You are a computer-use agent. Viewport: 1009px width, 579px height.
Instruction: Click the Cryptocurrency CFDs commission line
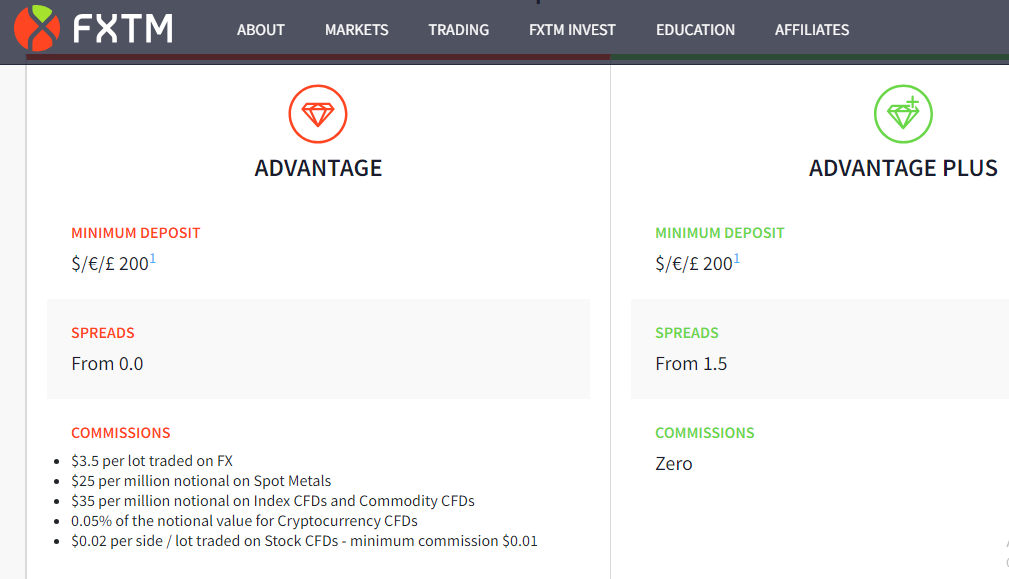point(244,521)
